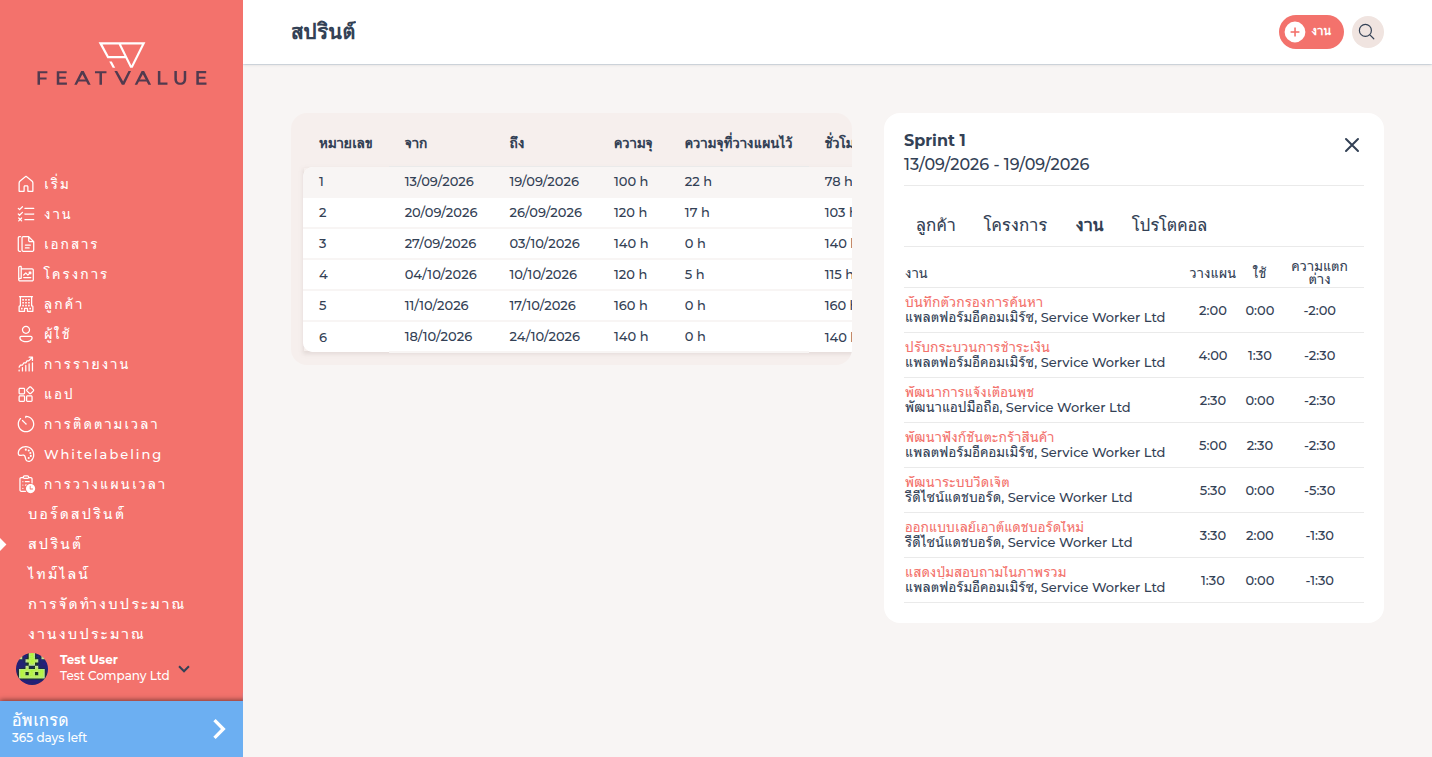Select the งาน tab in Sprint panel
This screenshot has width=1432, height=757.
pyautogui.click(x=1089, y=225)
